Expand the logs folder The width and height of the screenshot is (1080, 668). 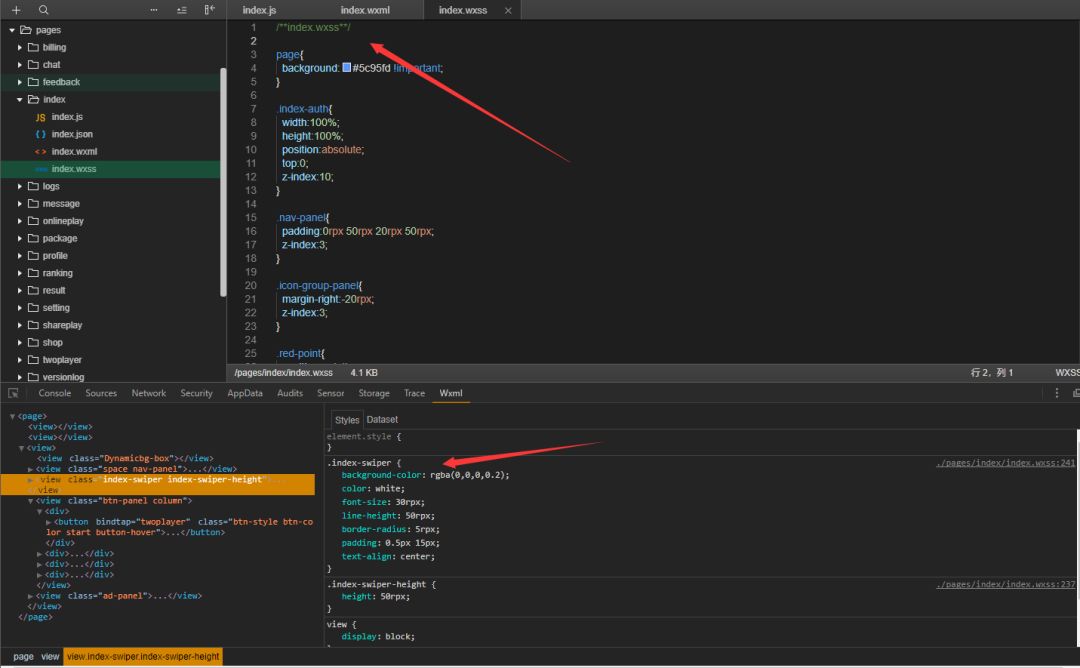point(19,186)
